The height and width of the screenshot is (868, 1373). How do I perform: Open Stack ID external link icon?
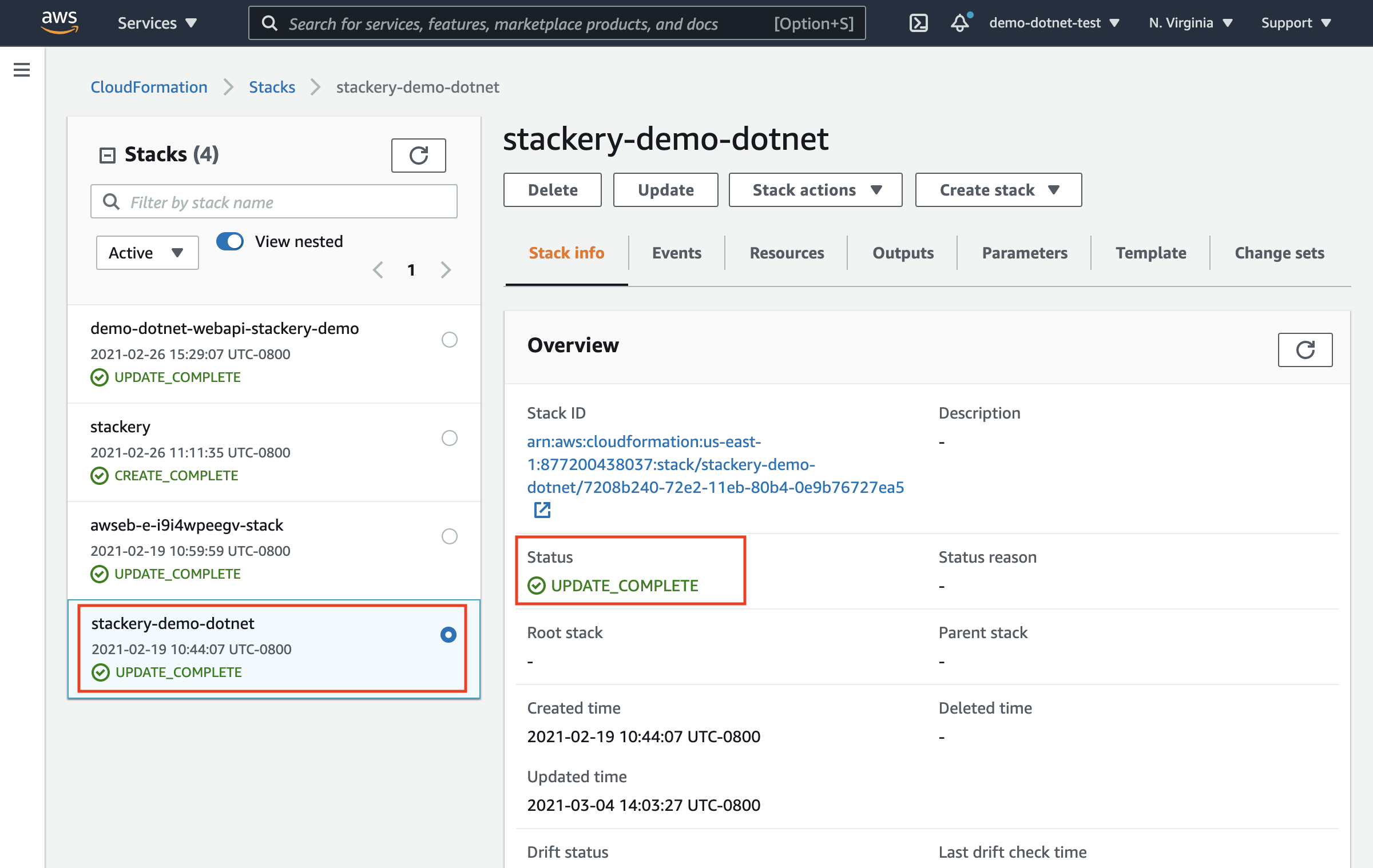click(542, 509)
